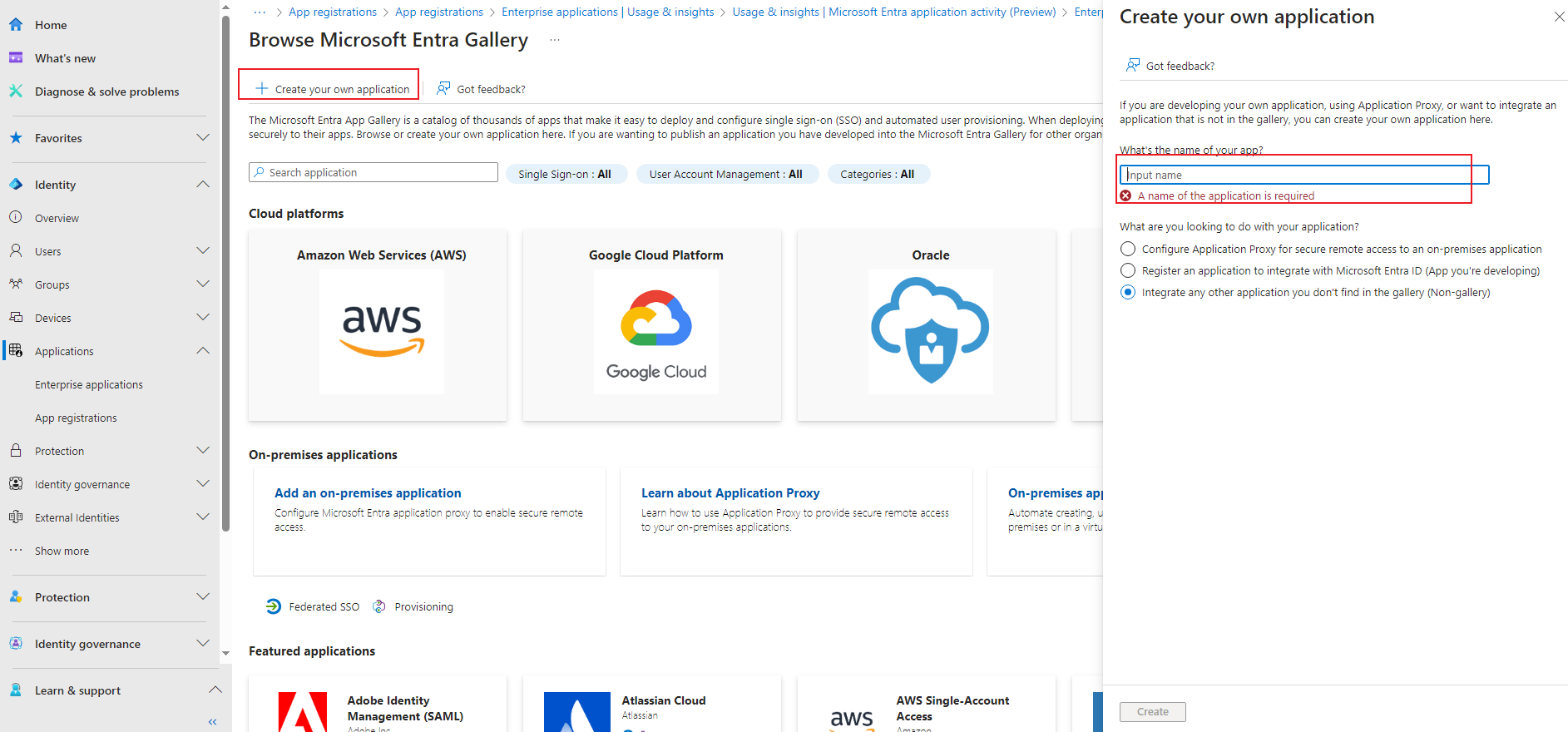Expand the Groups chevron
1568x732 pixels.
(203, 284)
